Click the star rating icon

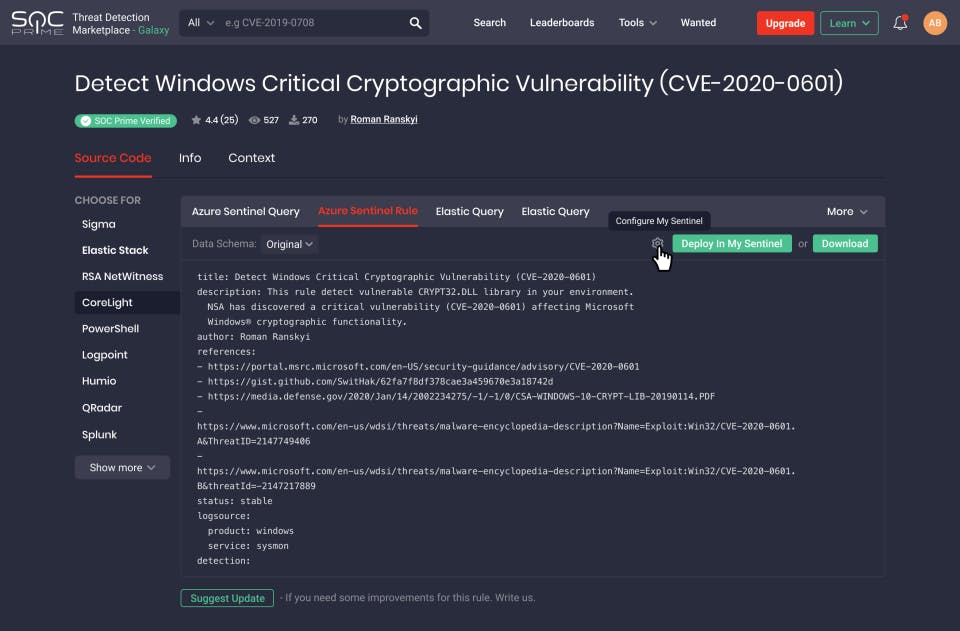point(196,120)
